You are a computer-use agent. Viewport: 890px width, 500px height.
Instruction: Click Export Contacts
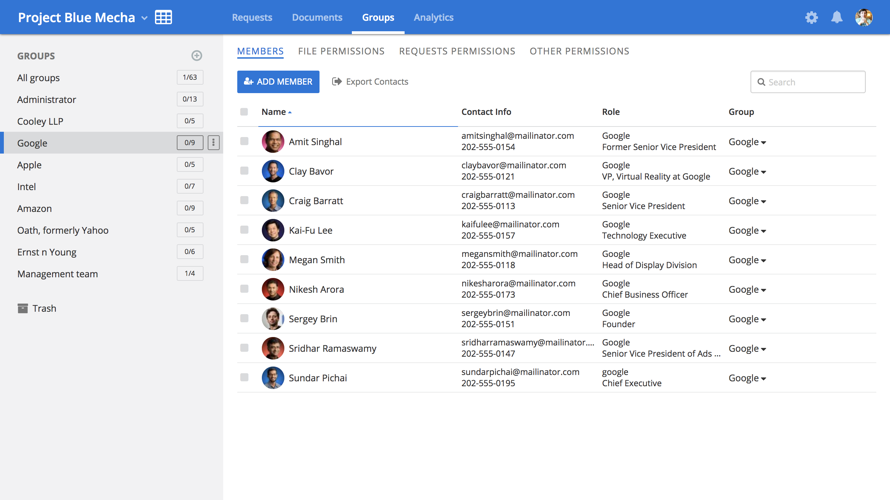tap(370, 82)
